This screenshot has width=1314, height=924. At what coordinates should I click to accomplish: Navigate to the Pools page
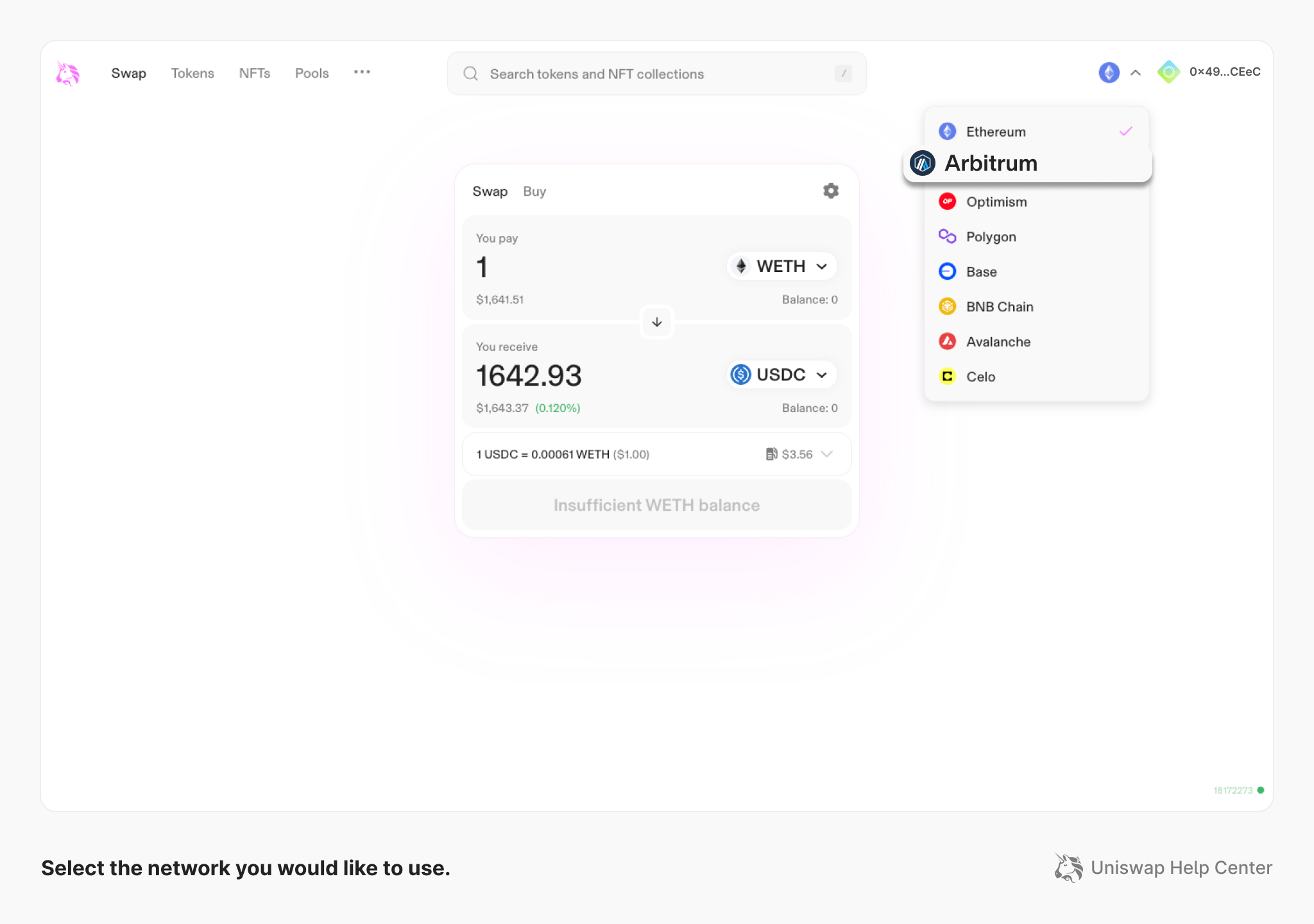tap(312, 73)
